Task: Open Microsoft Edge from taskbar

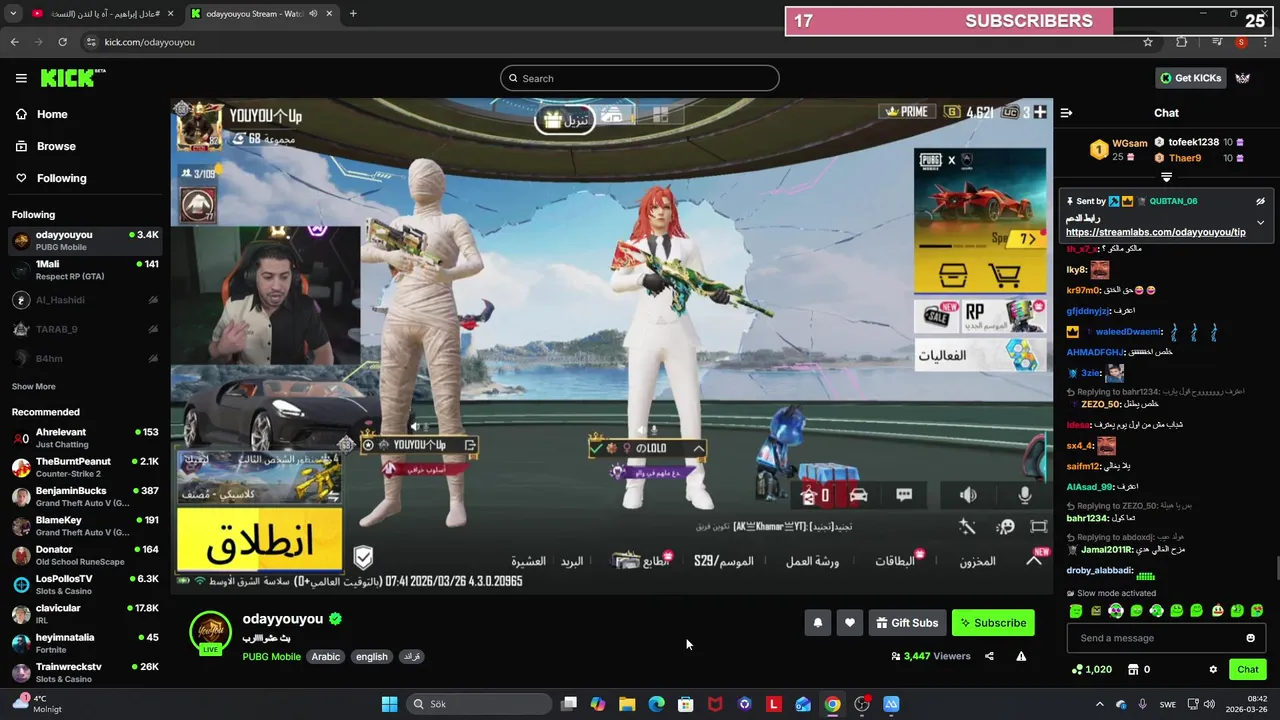Action: [x=656, y=704]
